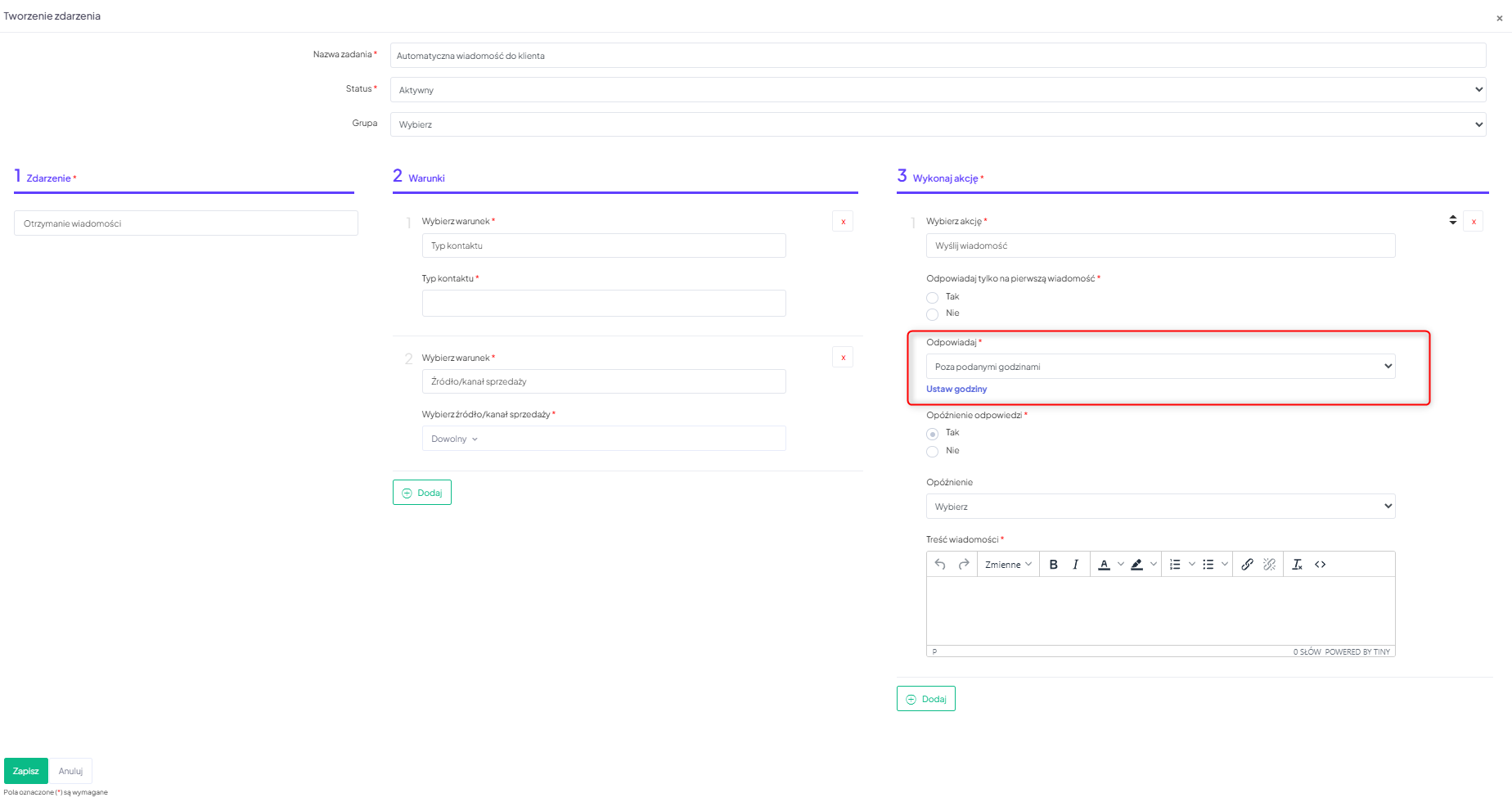Image resolution: width=1512 pixels, height=802 pixels.
Task: Choose 'Nie' for Opóźnienie odpowiedzi
Action: pyautogui.click(x=933, y=452)
